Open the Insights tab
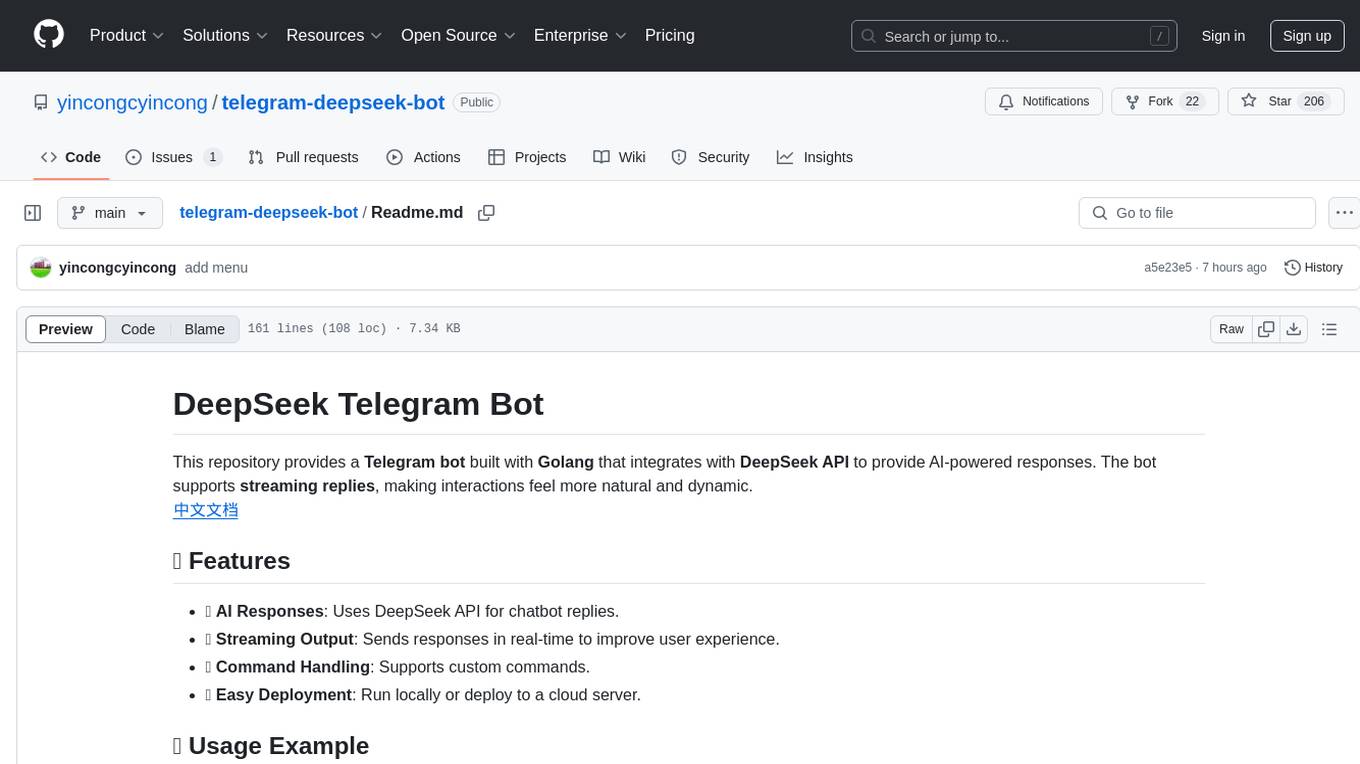Image resolution: width=1360 pixels, height=764 pixels. (815, 157)
